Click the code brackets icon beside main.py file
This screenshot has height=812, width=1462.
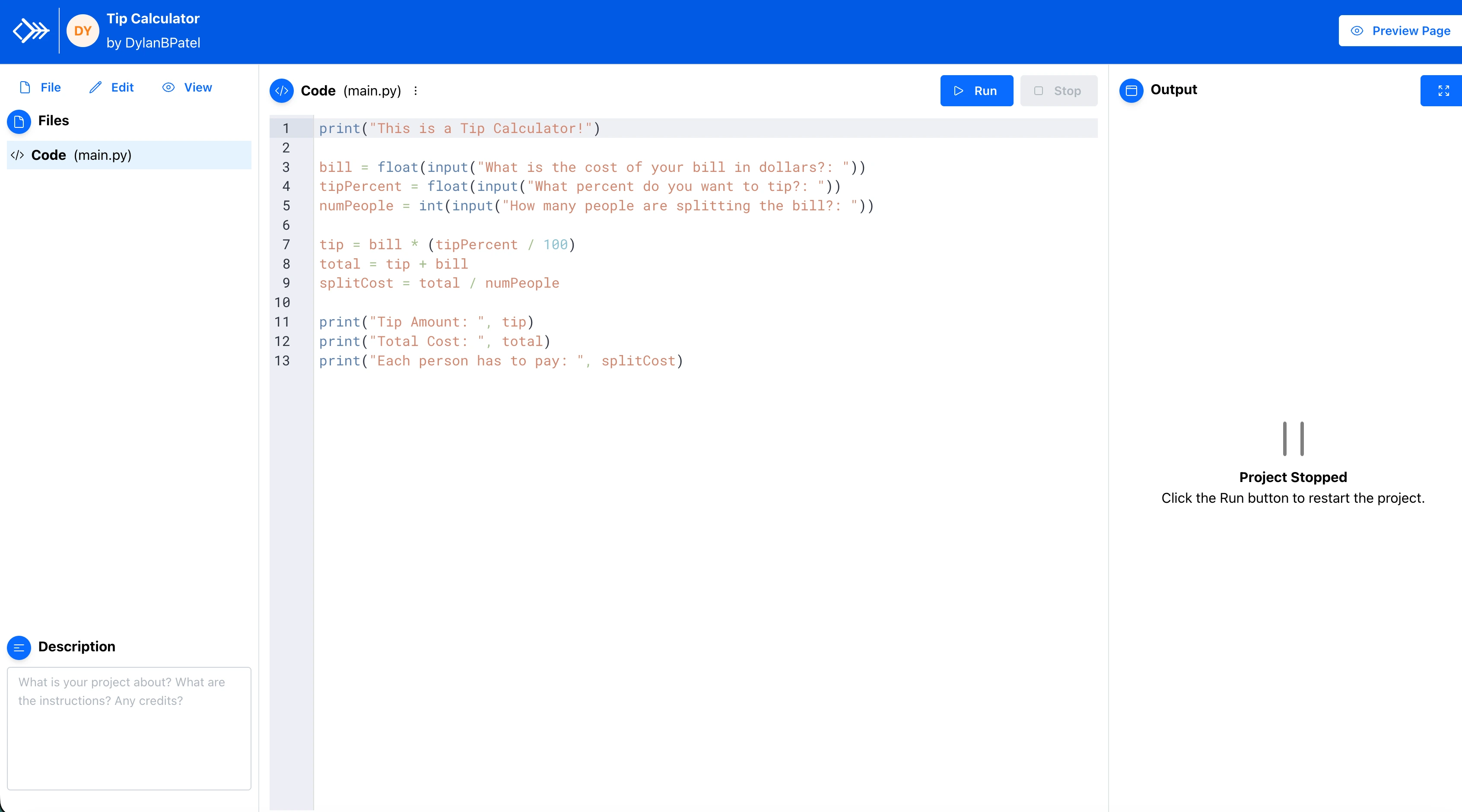[x=17, y=155]
